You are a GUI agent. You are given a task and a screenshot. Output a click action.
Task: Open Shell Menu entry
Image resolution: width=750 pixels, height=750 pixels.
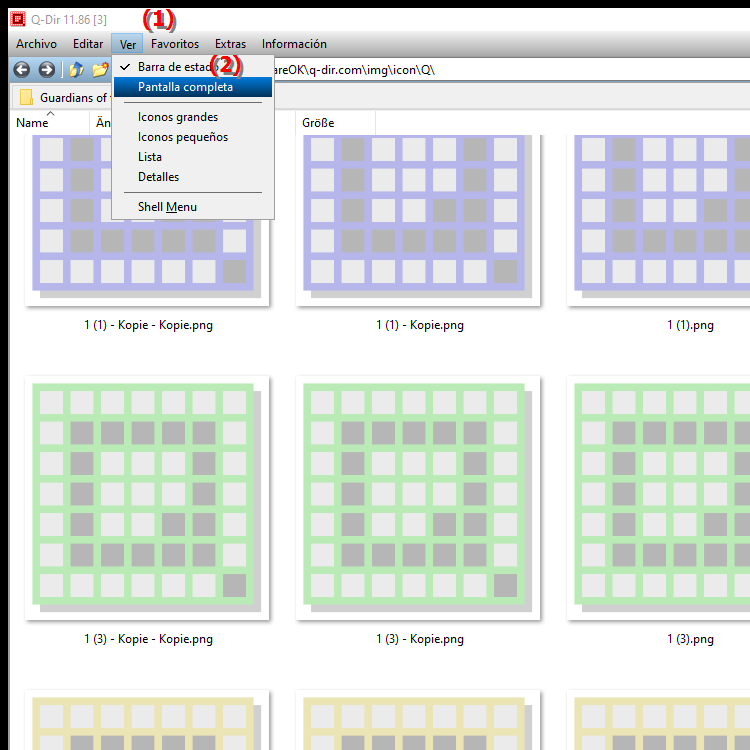click(193, 207)
